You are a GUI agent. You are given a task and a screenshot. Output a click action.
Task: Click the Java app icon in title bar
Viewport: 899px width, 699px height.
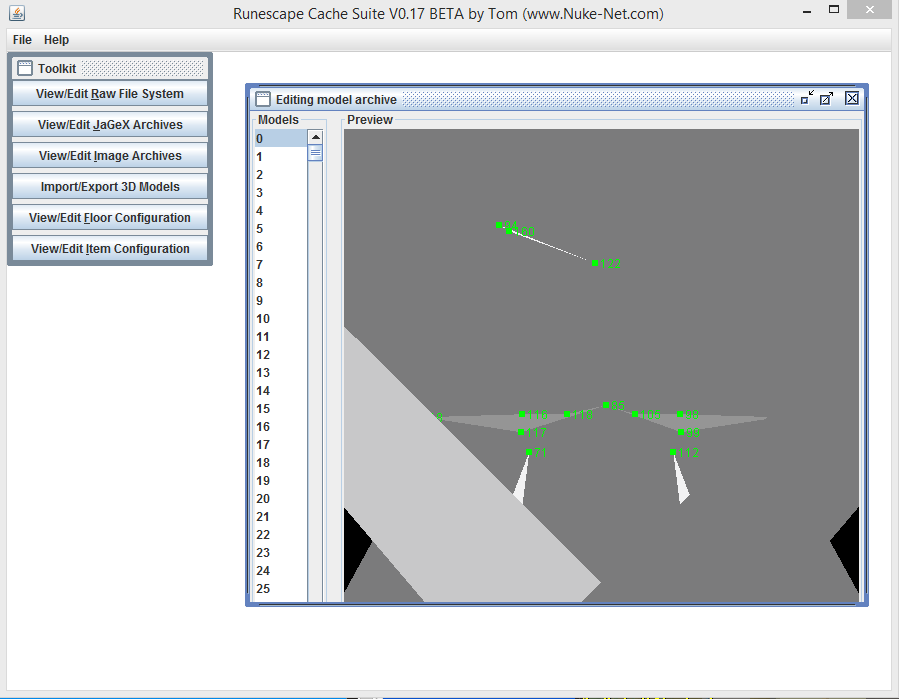[17, 13]
